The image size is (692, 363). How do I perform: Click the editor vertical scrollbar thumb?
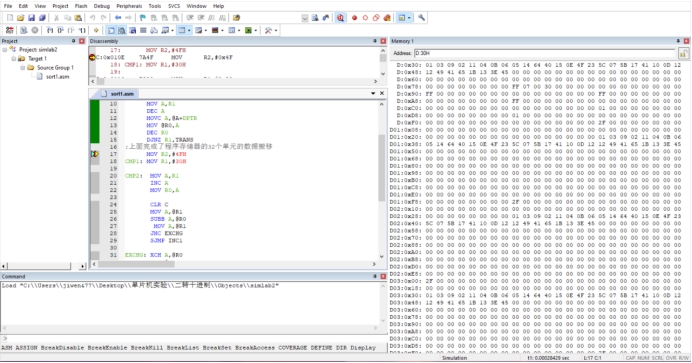[x=382, y=168]
